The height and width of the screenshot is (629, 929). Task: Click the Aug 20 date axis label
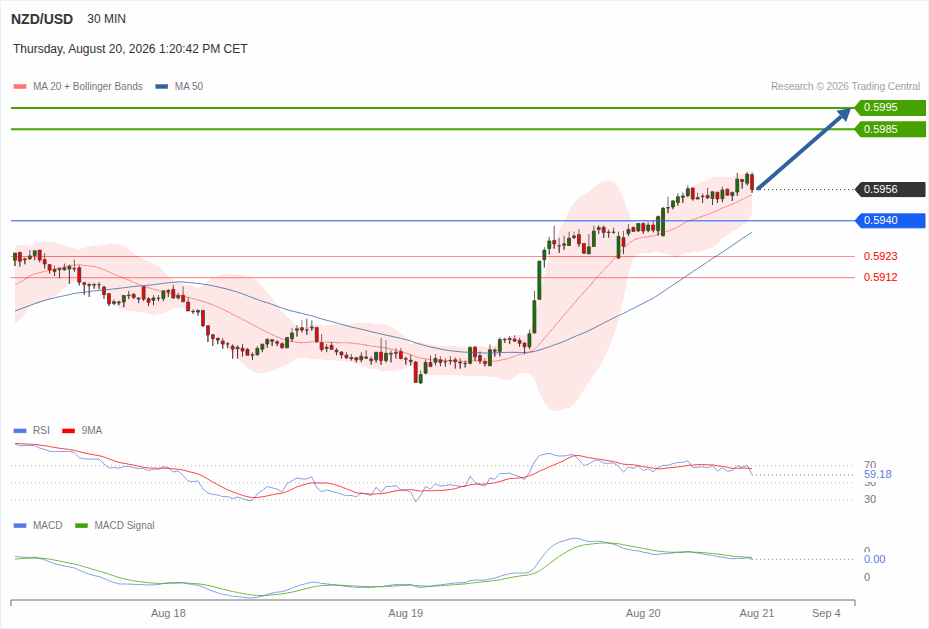click(643, 613)
